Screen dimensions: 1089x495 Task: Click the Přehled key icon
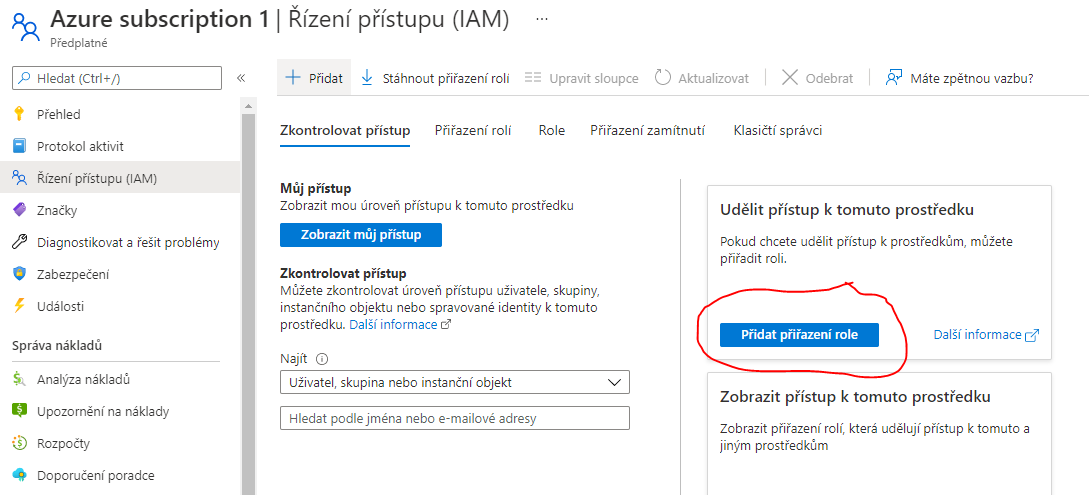[18, 114]
